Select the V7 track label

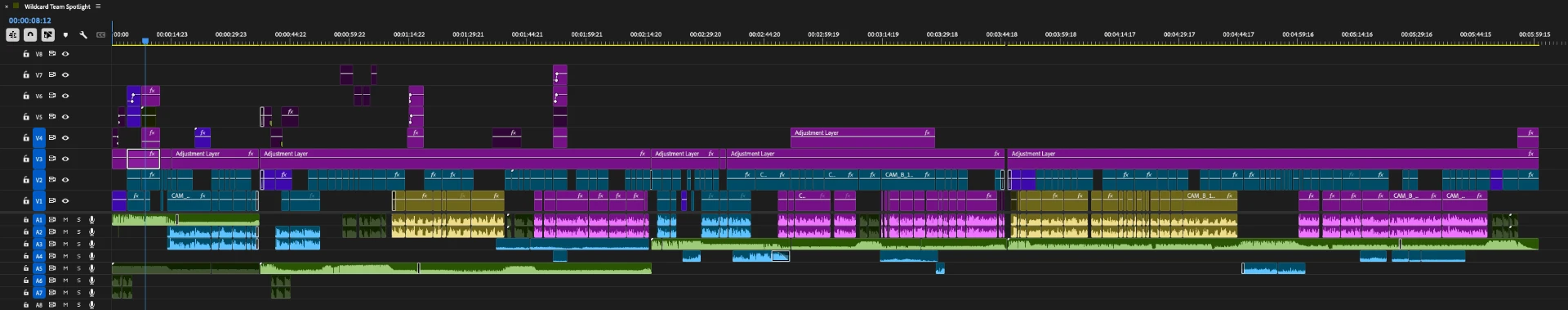pos(38,74)
